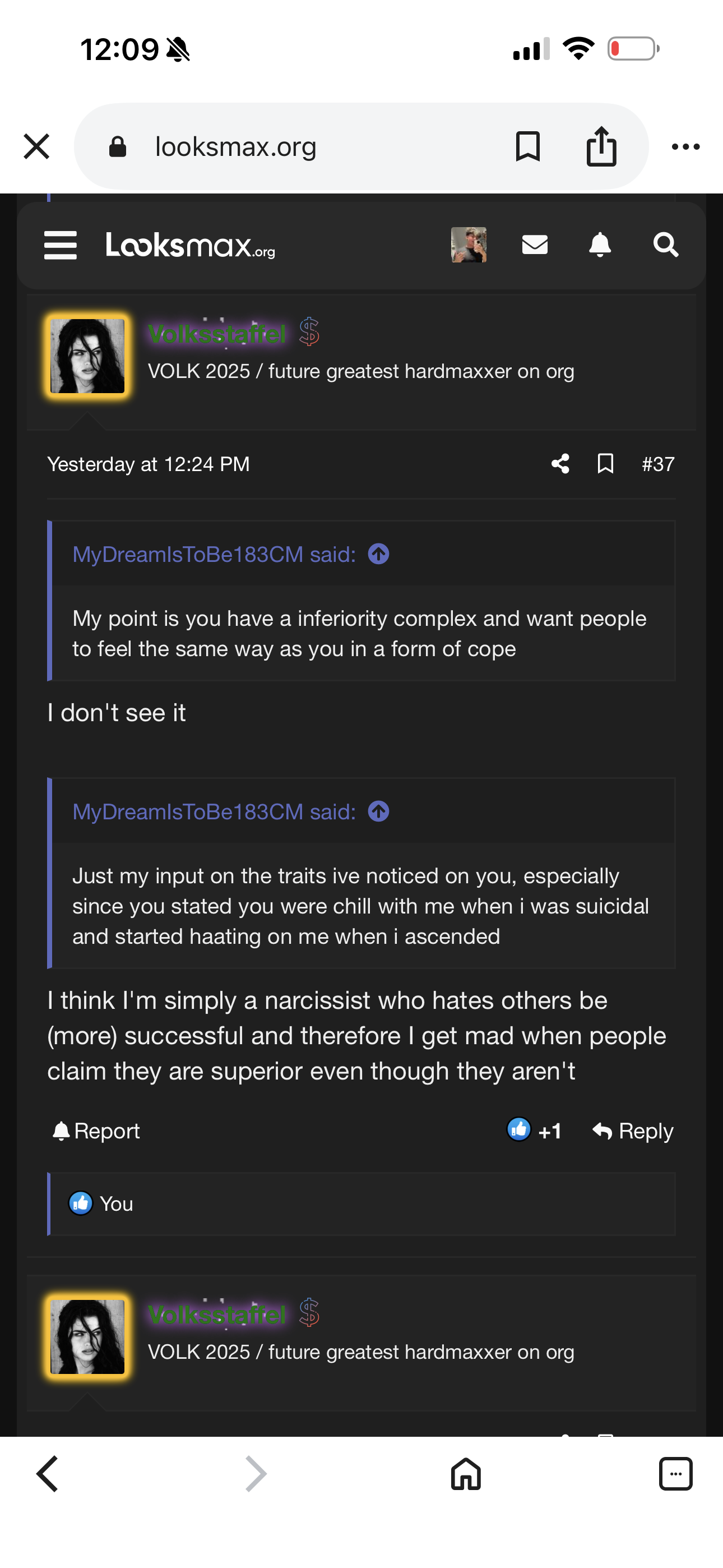Screen dimensions: 723x1568
Task: Toggle the like reaction on post
Action: (x=519, y=1131)
